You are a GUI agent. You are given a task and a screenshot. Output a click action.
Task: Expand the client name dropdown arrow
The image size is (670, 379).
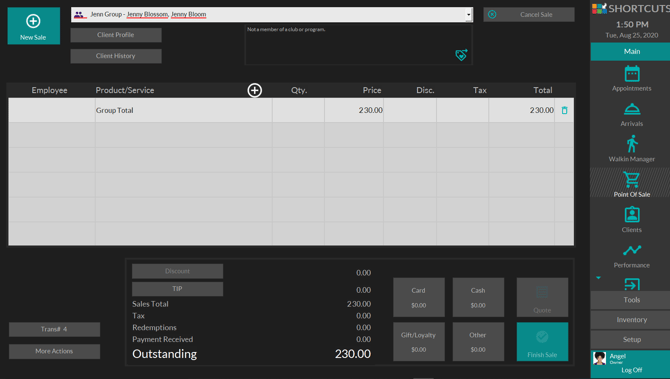(468, 15)
